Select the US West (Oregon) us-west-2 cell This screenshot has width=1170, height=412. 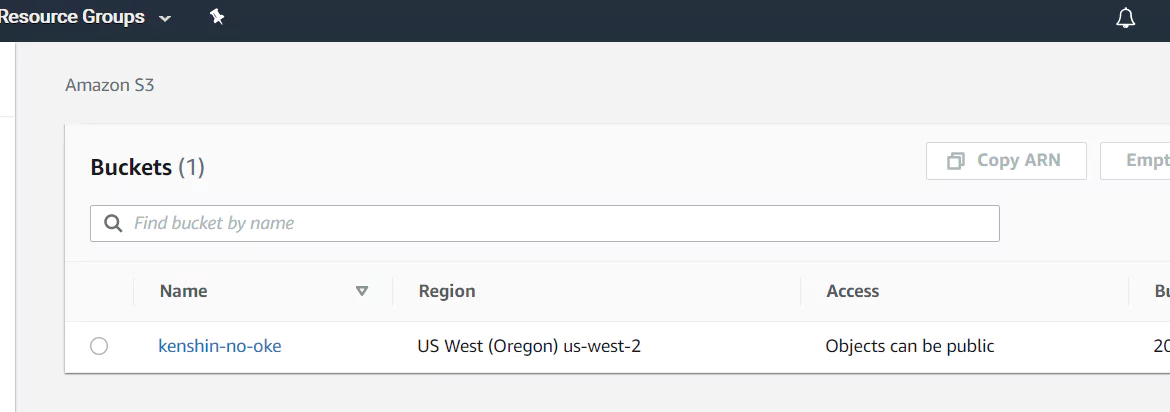(x=529, y=346)
